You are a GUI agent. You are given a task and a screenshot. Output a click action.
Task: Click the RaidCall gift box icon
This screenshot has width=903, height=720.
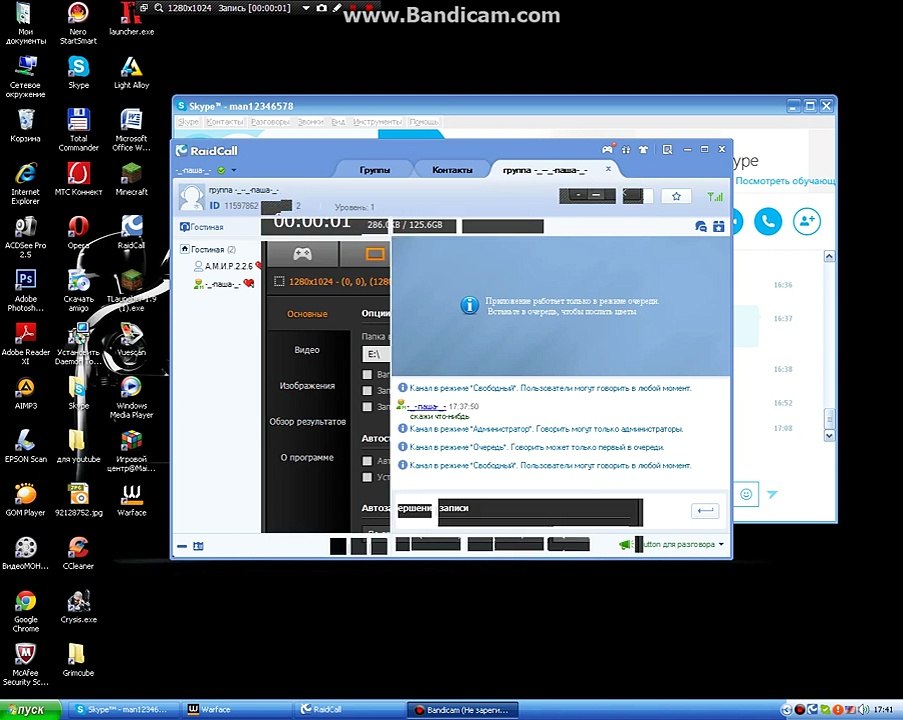coord(626,150)
